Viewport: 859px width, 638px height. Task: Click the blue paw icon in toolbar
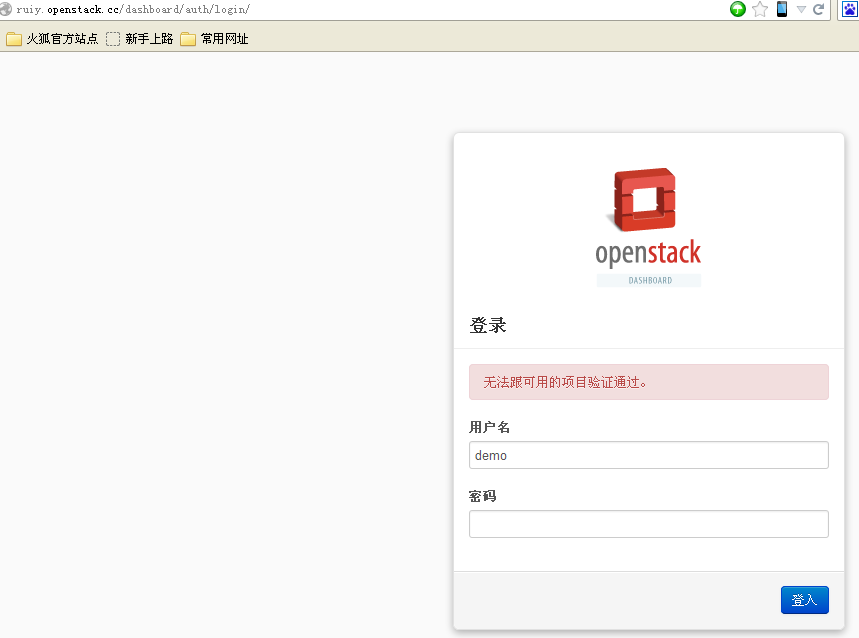pyautogui.click(x=851, y=9)
